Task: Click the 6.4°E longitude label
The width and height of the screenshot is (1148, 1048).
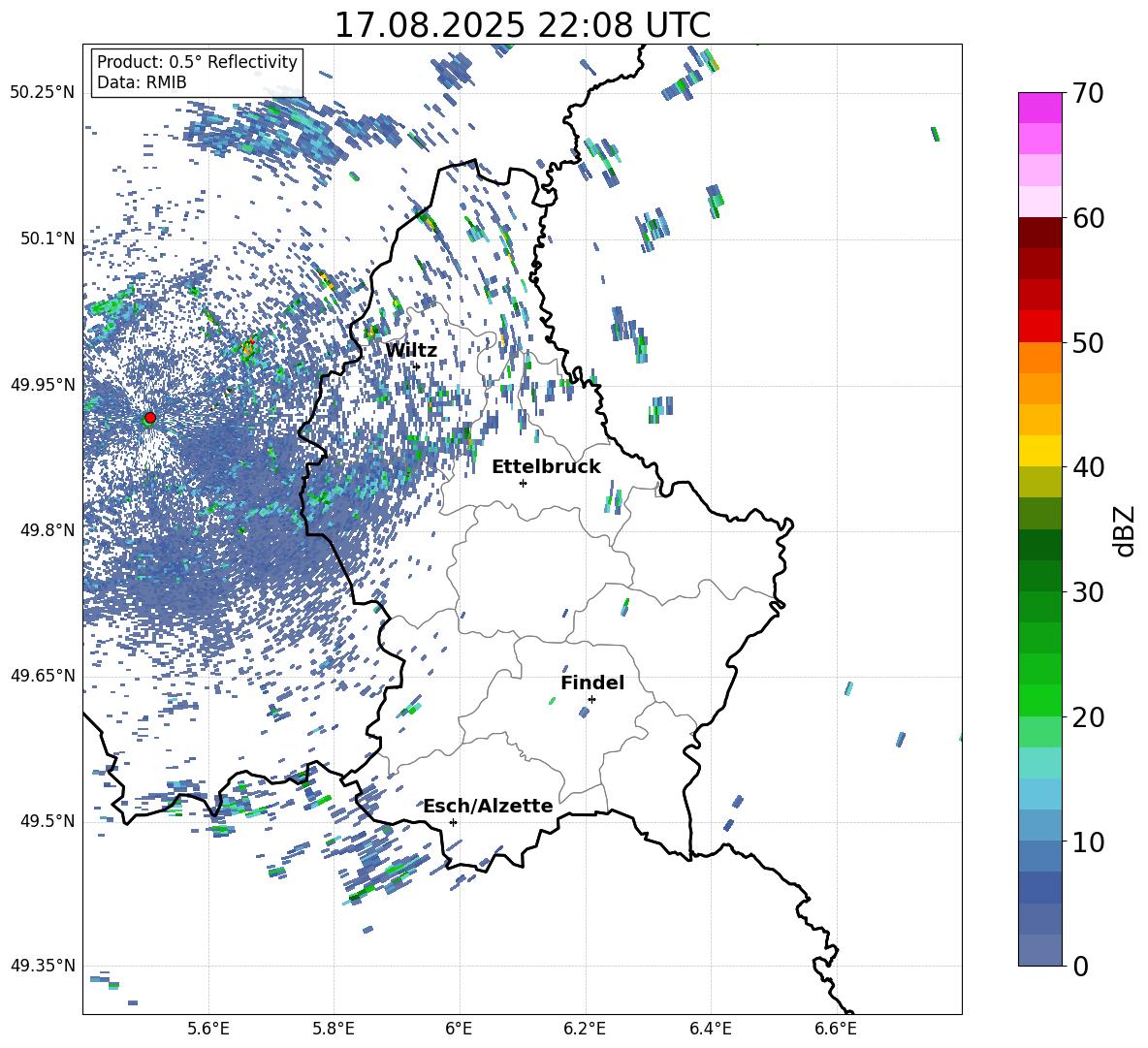Action: tap(710, 1029)
